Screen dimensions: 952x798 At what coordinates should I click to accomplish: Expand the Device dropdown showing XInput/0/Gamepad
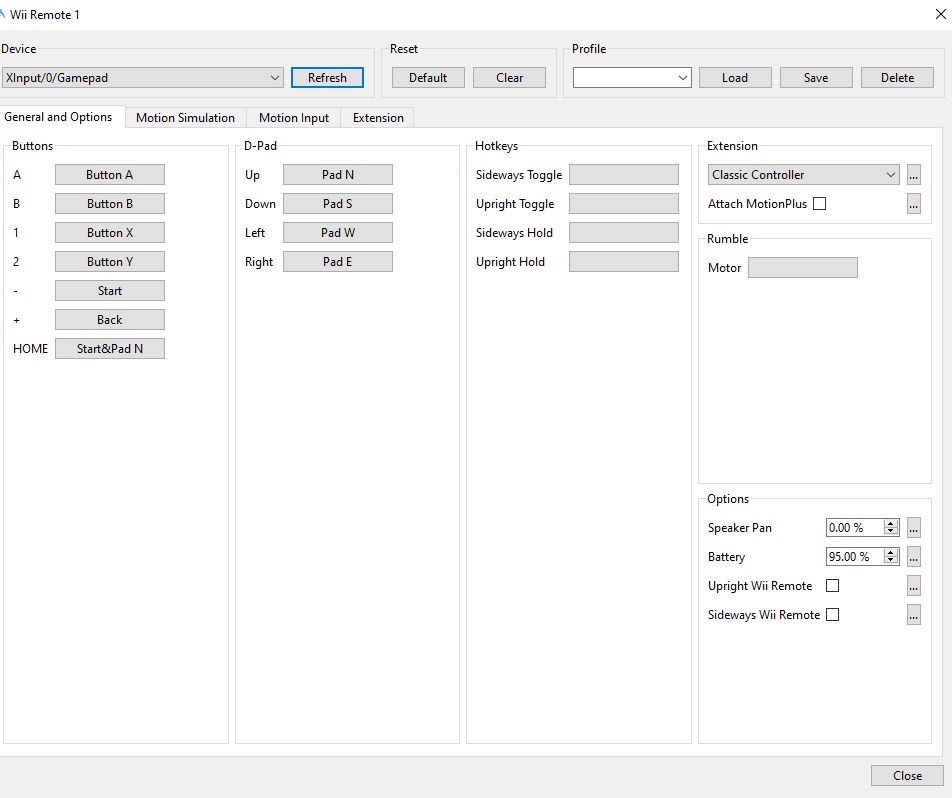(142, 78)
